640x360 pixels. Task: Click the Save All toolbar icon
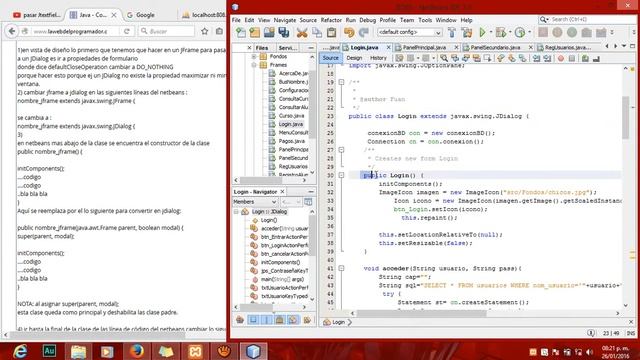[284, 32]
